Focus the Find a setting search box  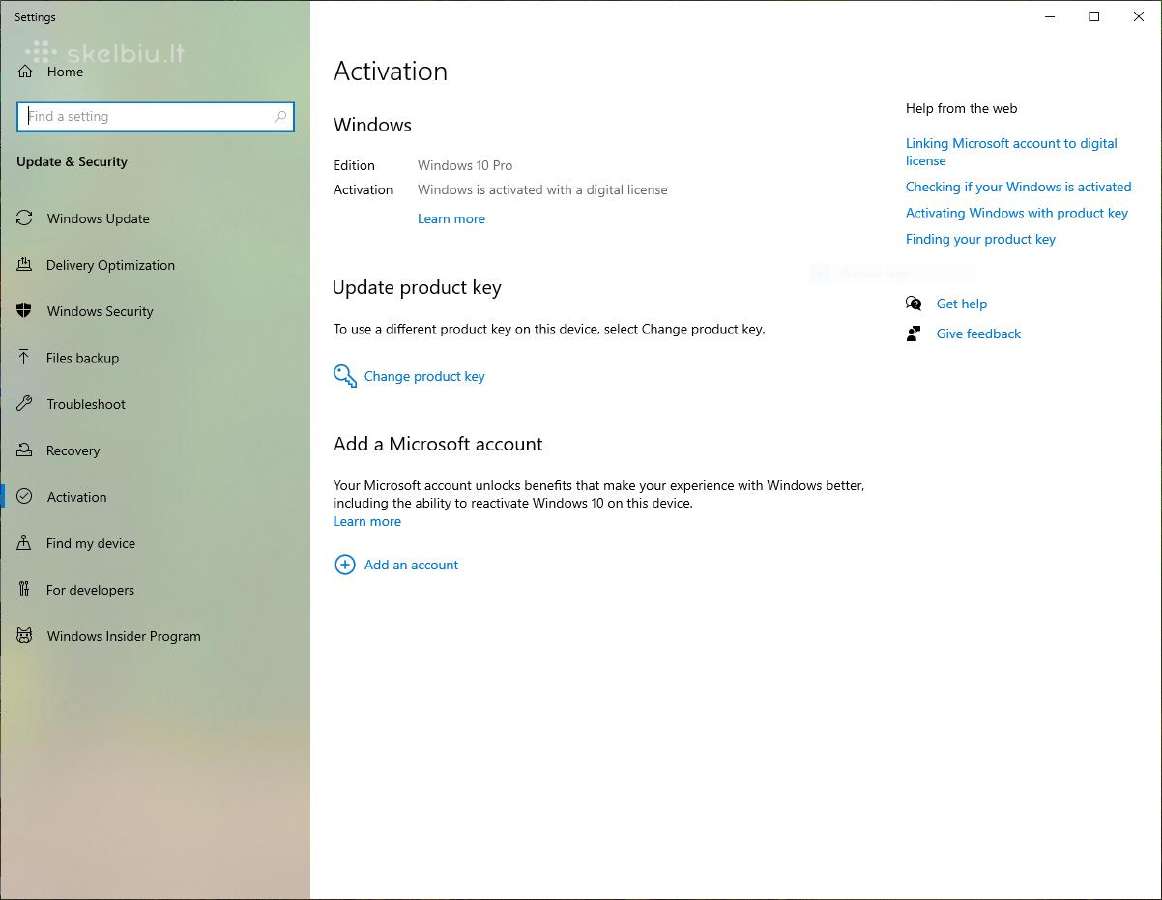156,116
